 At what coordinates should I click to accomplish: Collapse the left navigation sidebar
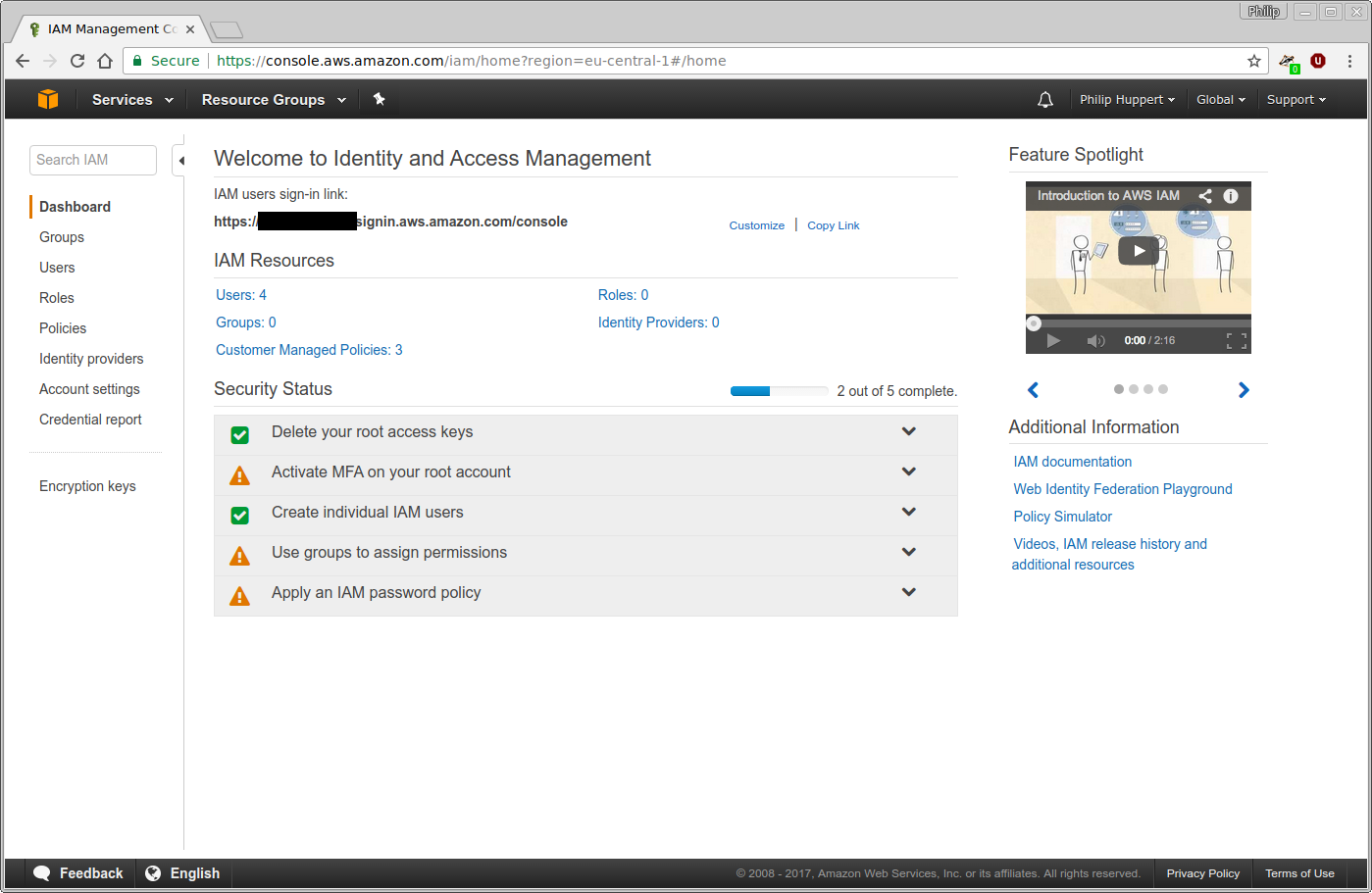point(180,161)
